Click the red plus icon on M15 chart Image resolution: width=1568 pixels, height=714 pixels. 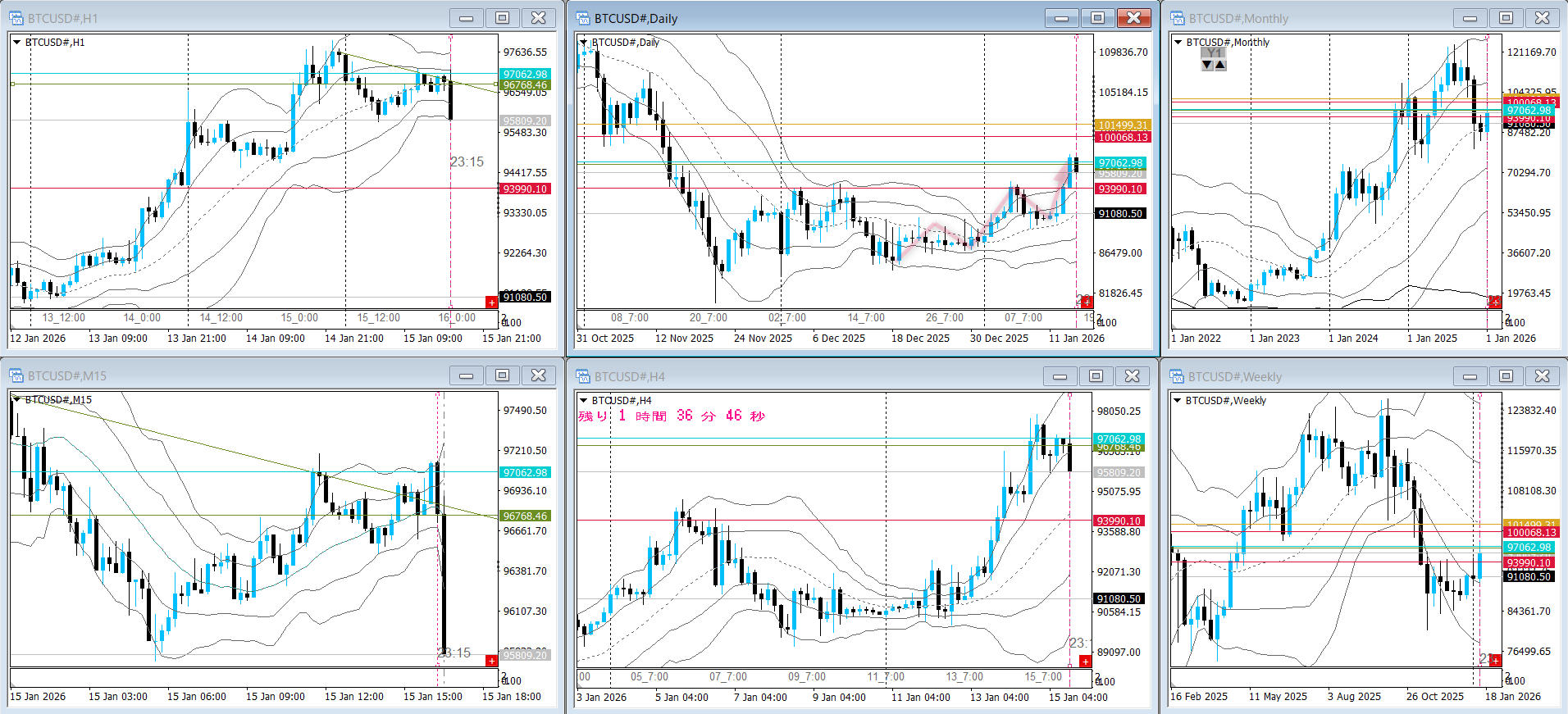click(x=491, y=661)
